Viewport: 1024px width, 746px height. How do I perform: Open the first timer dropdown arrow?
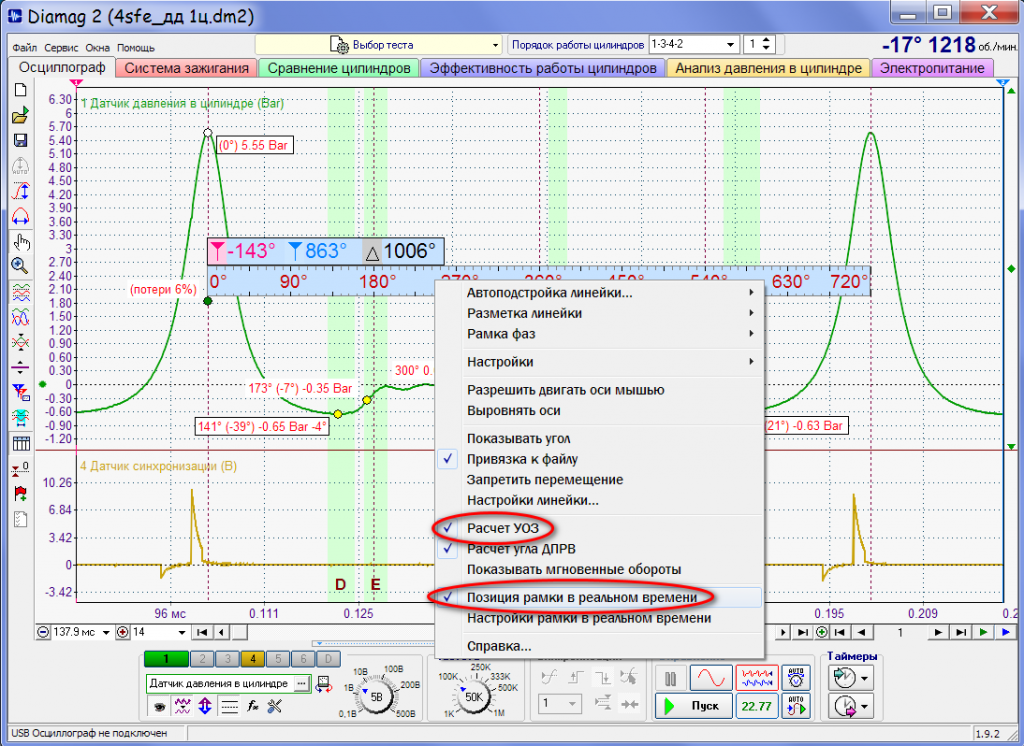coord(865,678)
